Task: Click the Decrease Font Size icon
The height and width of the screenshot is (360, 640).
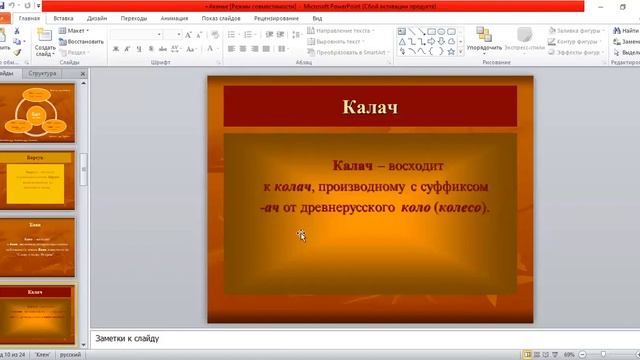Action: pyautogui.click(x=199, y=35)
